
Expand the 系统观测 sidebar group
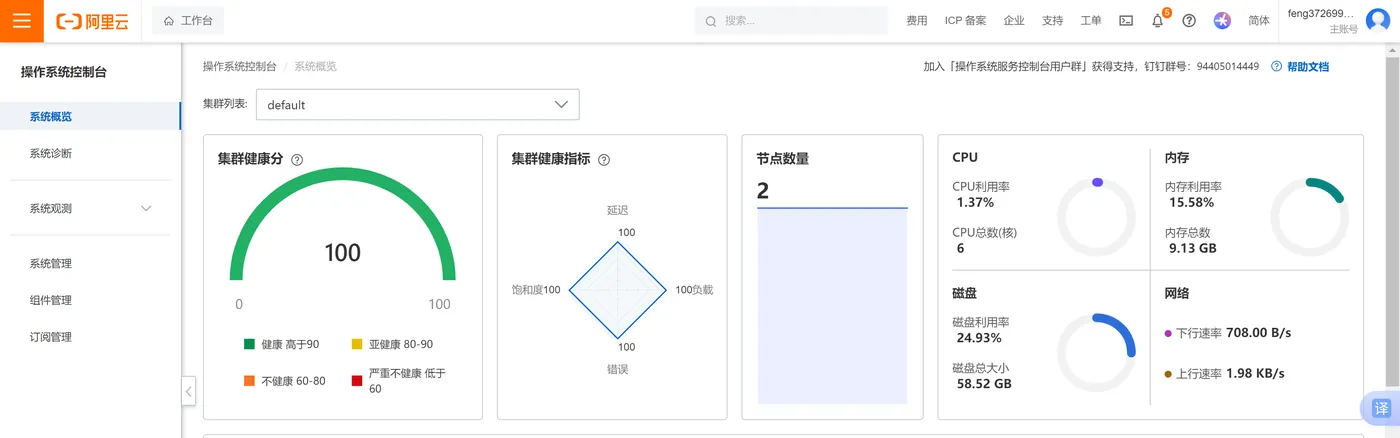click(90, 208)
